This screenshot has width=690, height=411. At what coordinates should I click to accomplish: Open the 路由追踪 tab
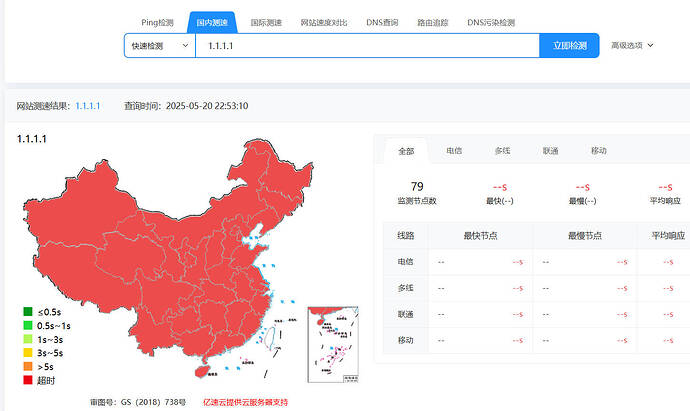click(x=433, y=22)
